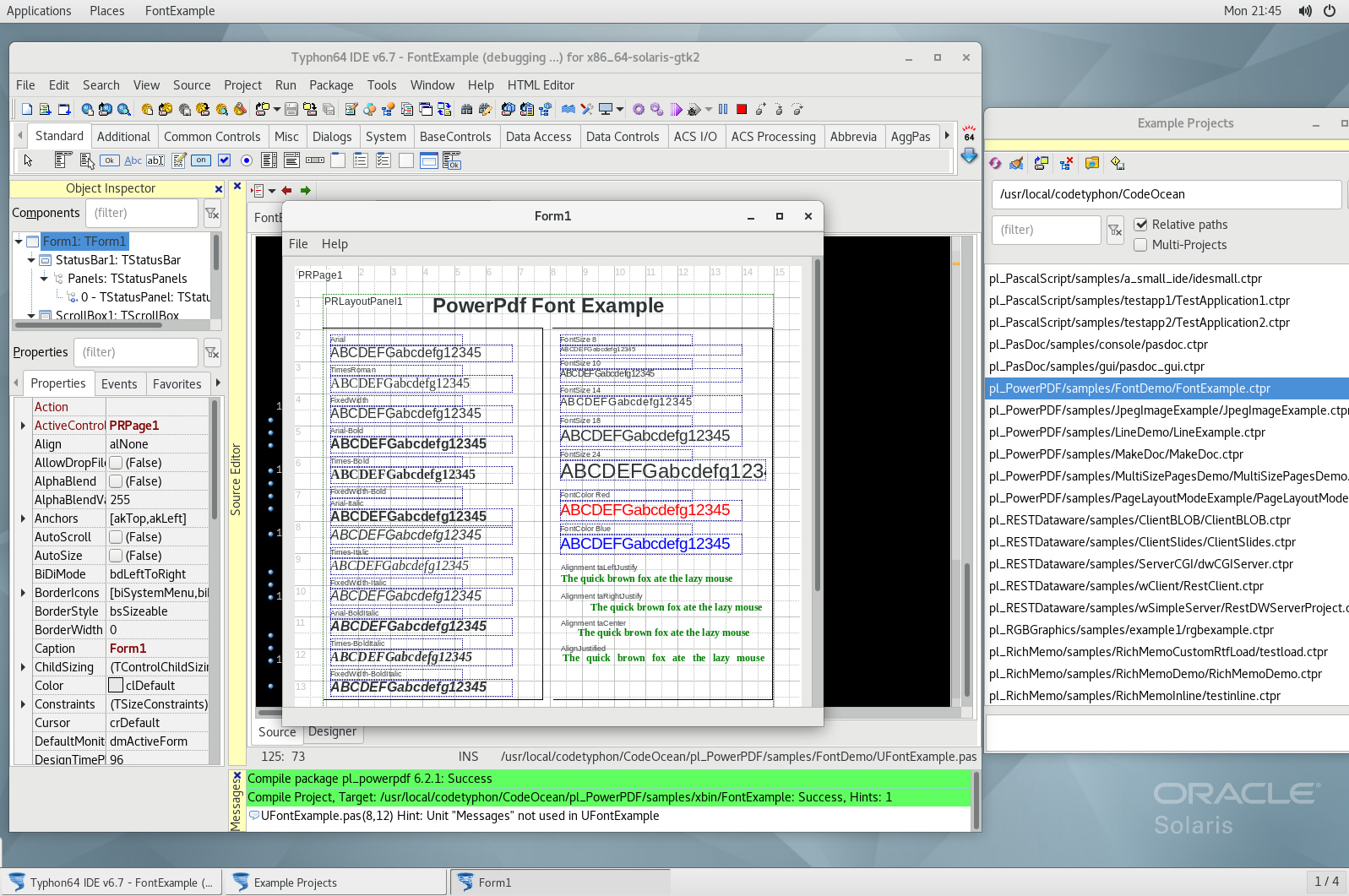Image resolution: width=1349 pixels, height=896 pixels.
Task: Open the Project menu
Action: [242, 85]
